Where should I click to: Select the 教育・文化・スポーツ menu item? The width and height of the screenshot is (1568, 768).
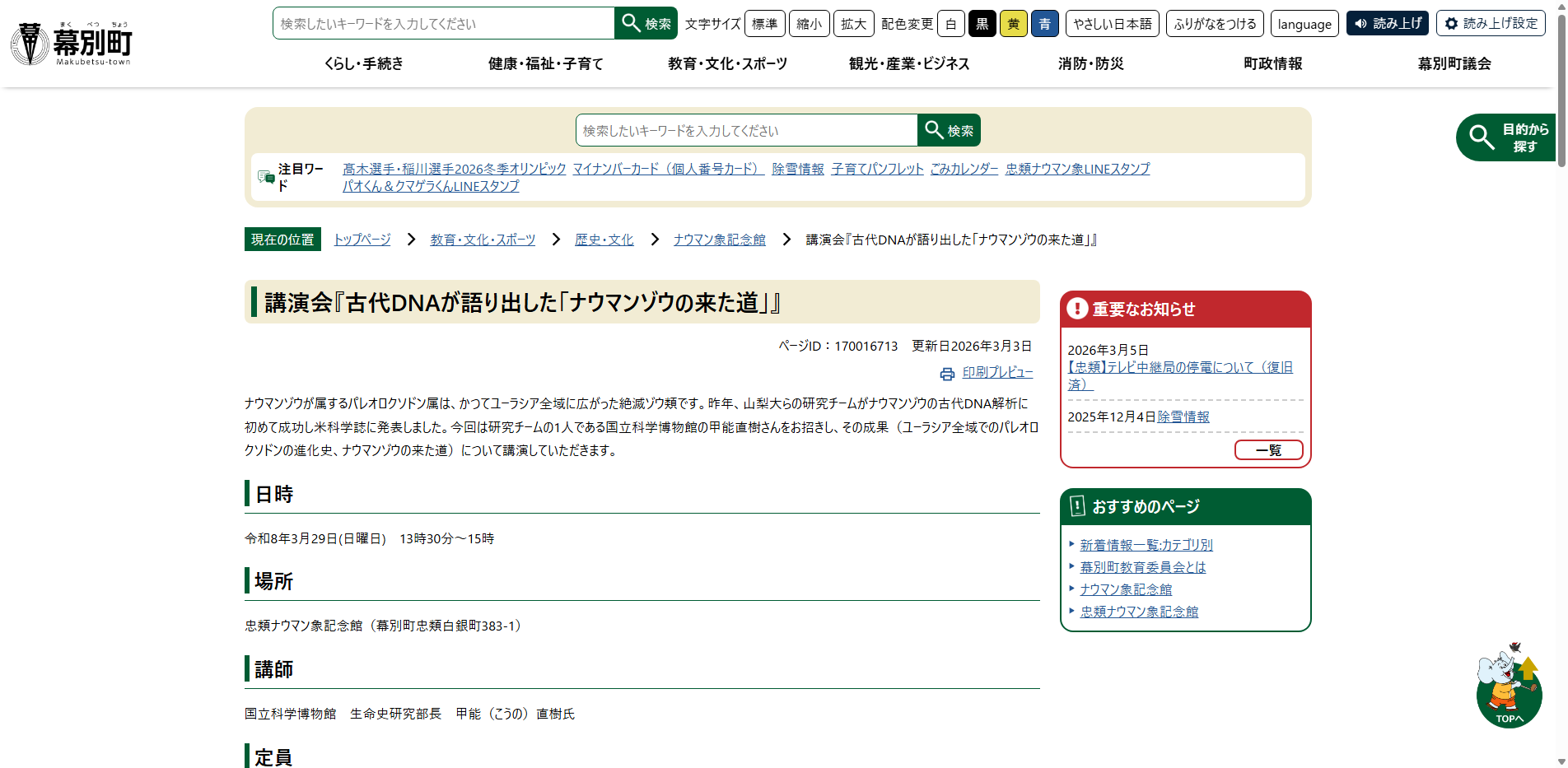coord(728,63)
